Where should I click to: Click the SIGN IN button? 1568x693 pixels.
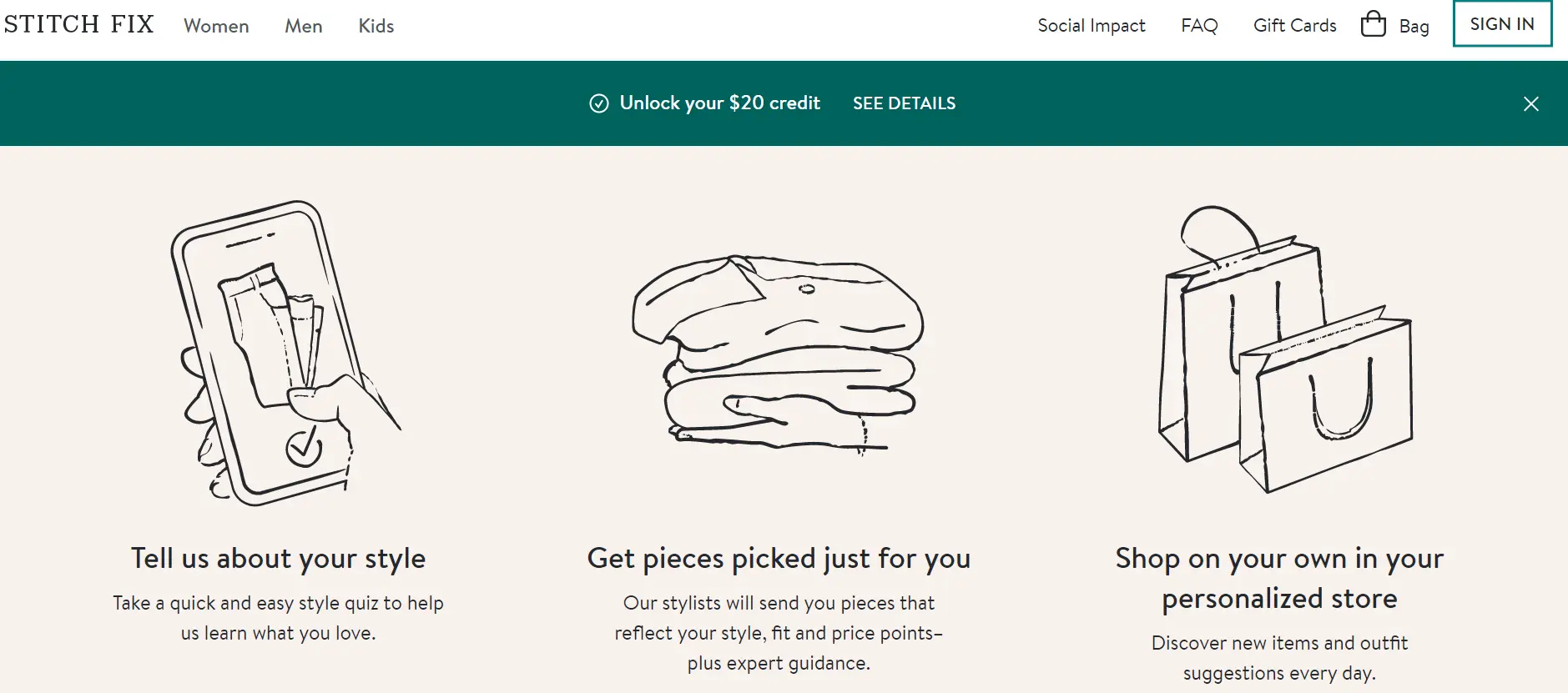point(1502,23)
